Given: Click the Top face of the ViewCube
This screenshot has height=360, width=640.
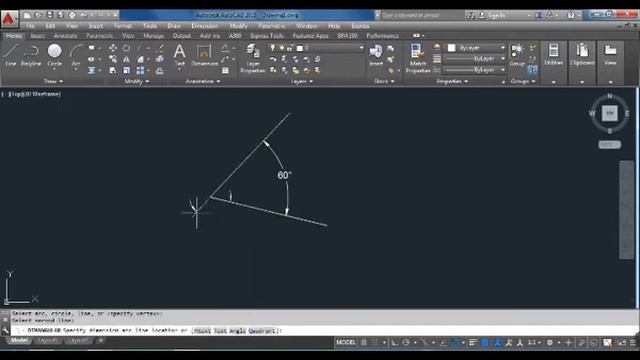Looking at the screenshot, I should 610,113.
